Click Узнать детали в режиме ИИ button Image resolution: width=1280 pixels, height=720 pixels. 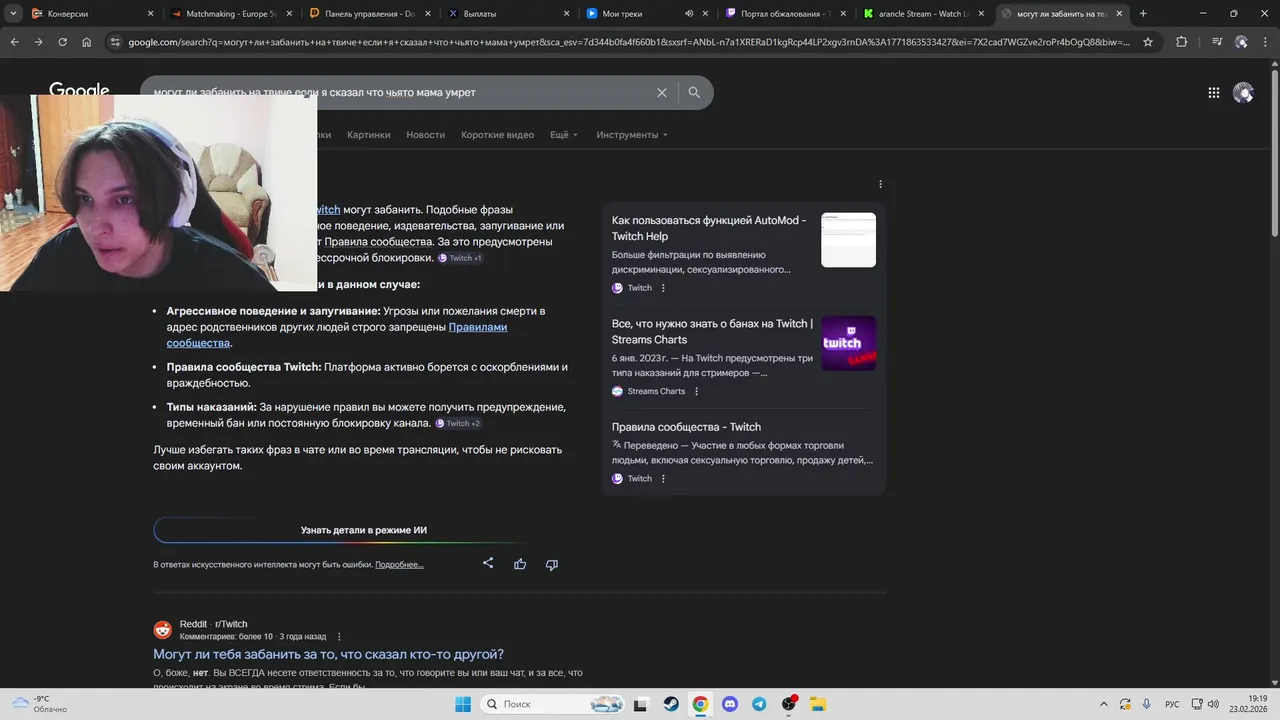[364, 530]
